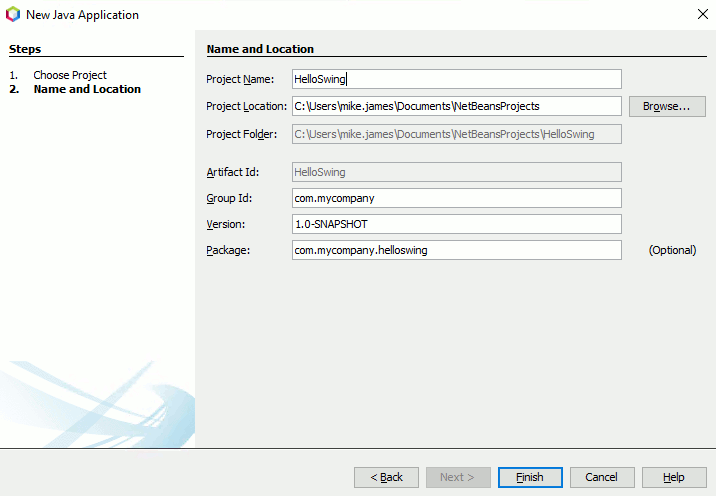Viewport: 716px width, 496px height.
Task: Close the New Java Application dialog
Action: click(x=703, y=14)
